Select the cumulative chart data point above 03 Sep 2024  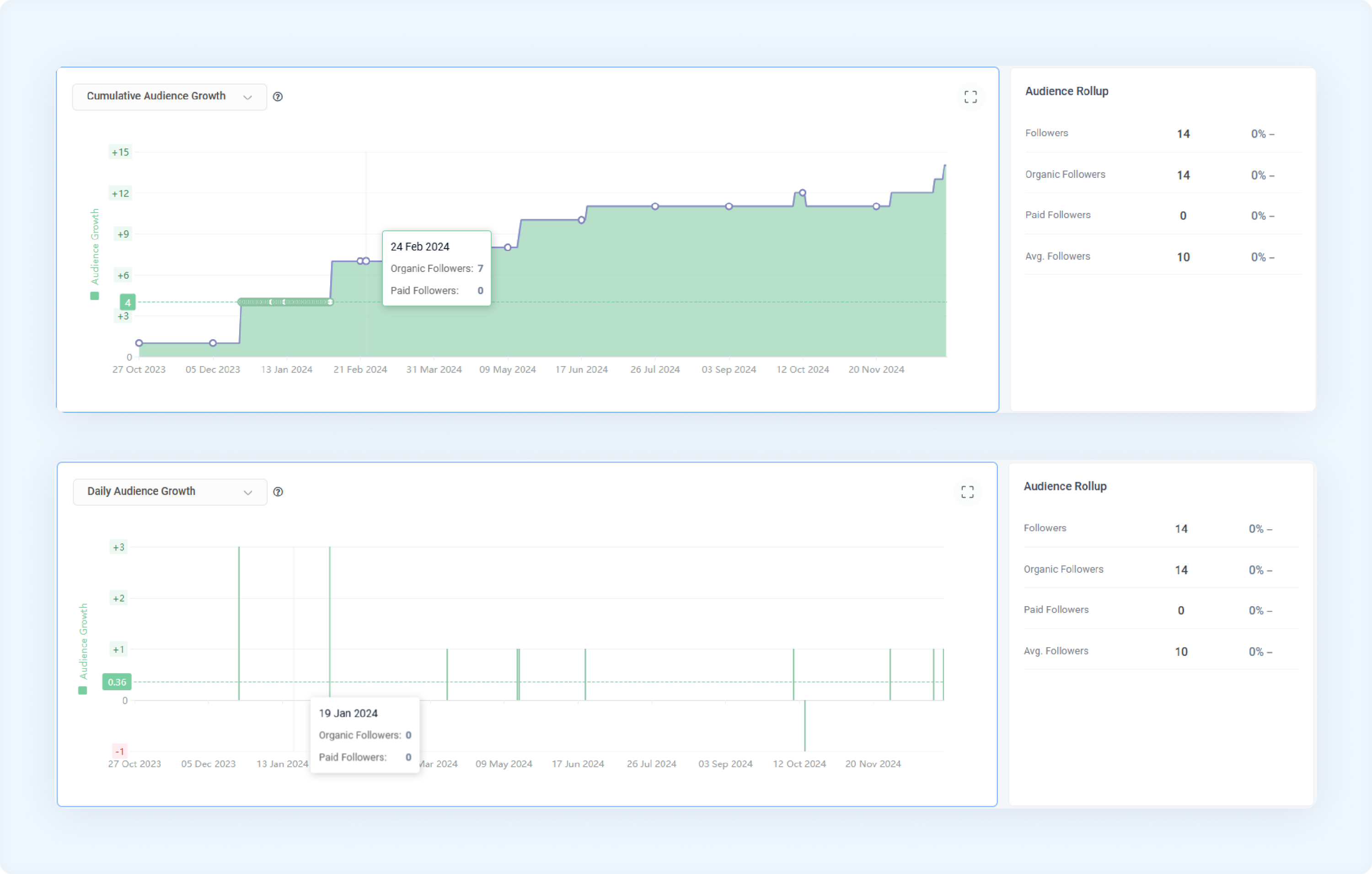(729, 207)
